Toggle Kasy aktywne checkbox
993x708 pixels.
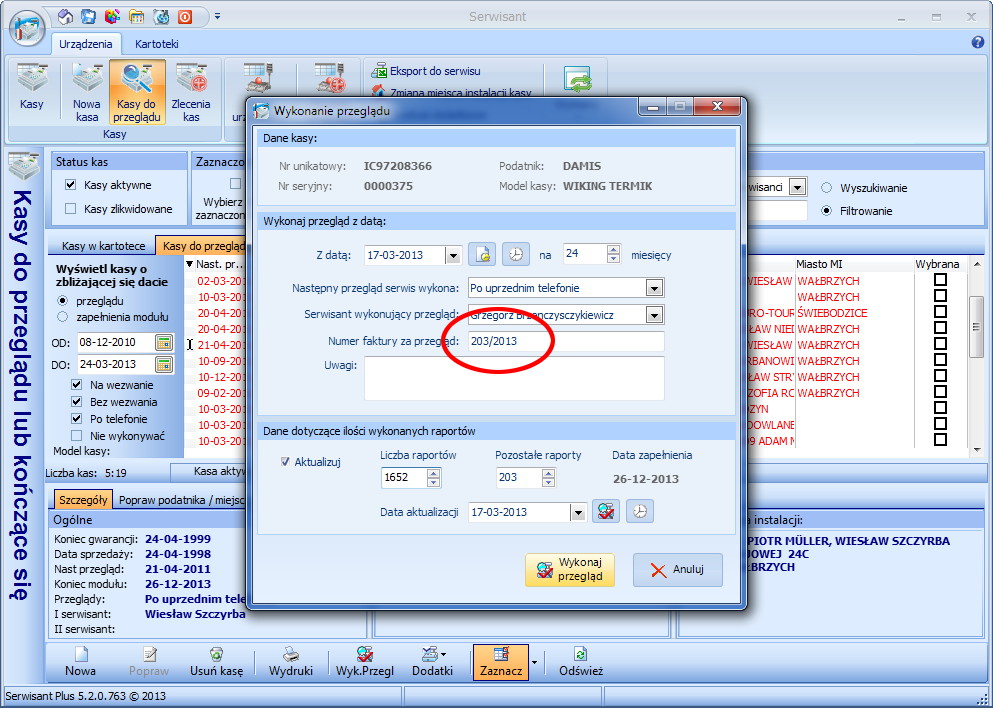coord(71,185)
